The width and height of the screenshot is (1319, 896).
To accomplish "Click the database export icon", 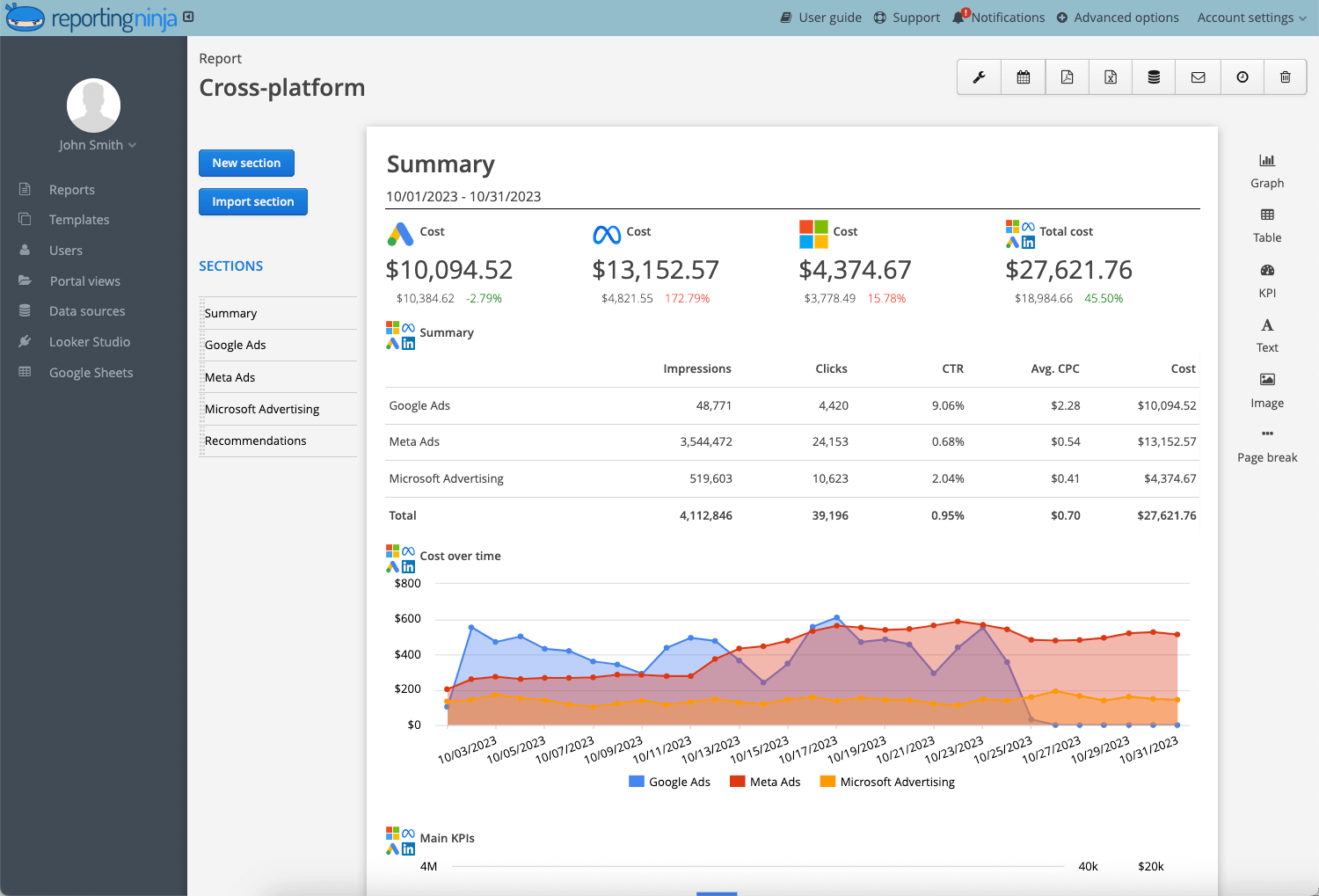I will (1154, 76).
